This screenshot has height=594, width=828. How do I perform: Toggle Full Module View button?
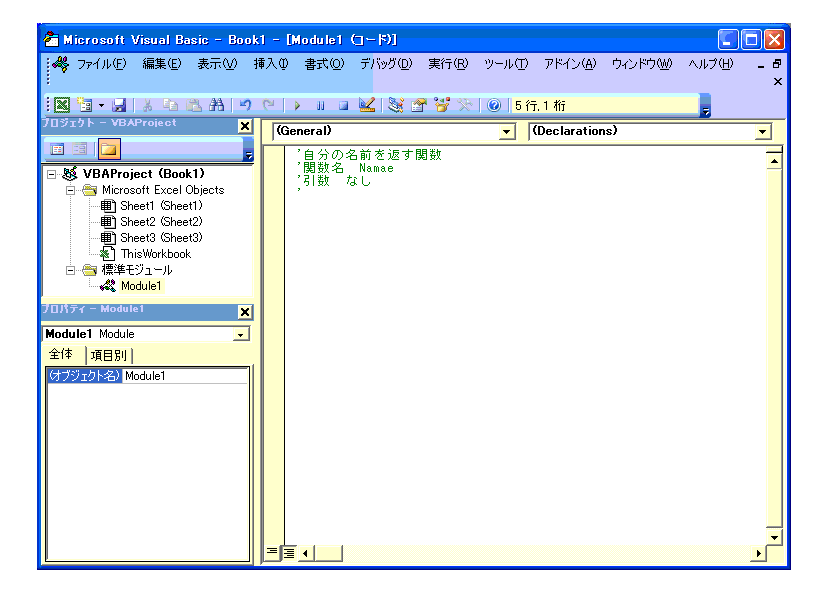289,553
